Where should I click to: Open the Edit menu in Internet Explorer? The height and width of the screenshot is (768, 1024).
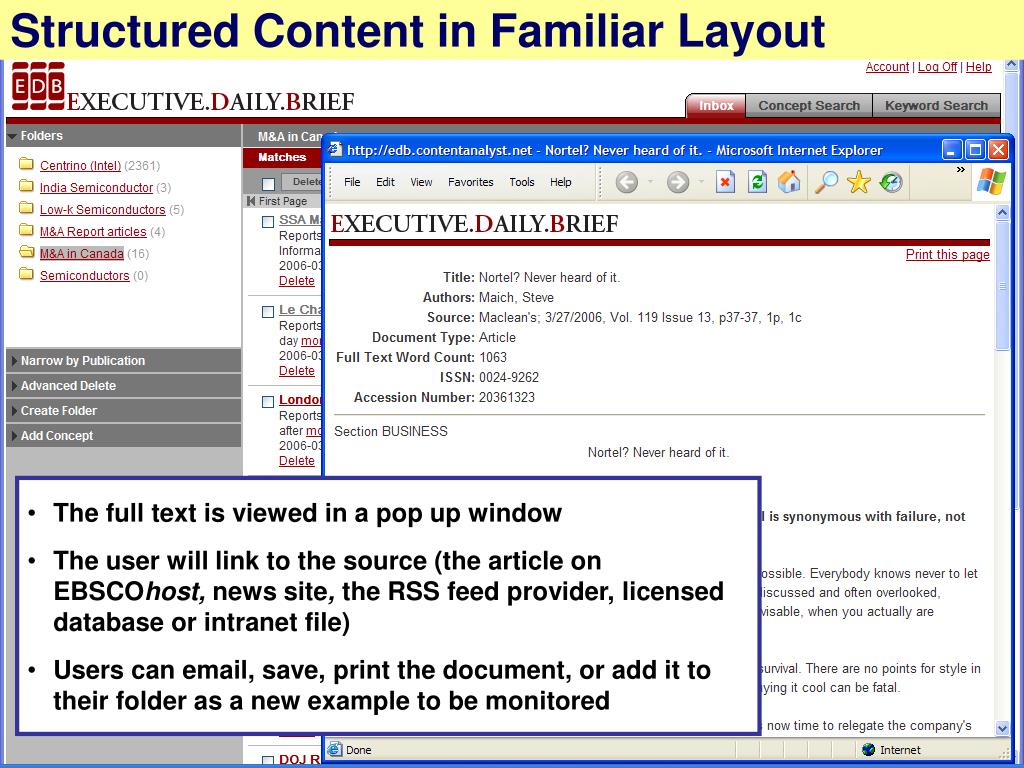click(x=385, y=182)
